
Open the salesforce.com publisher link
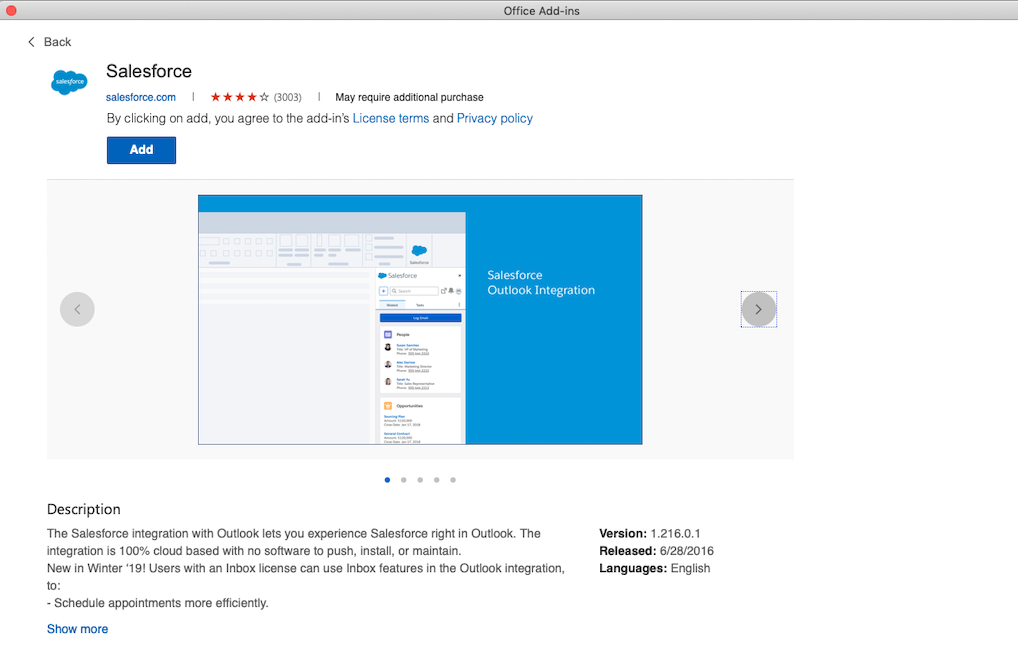(141, 97)
